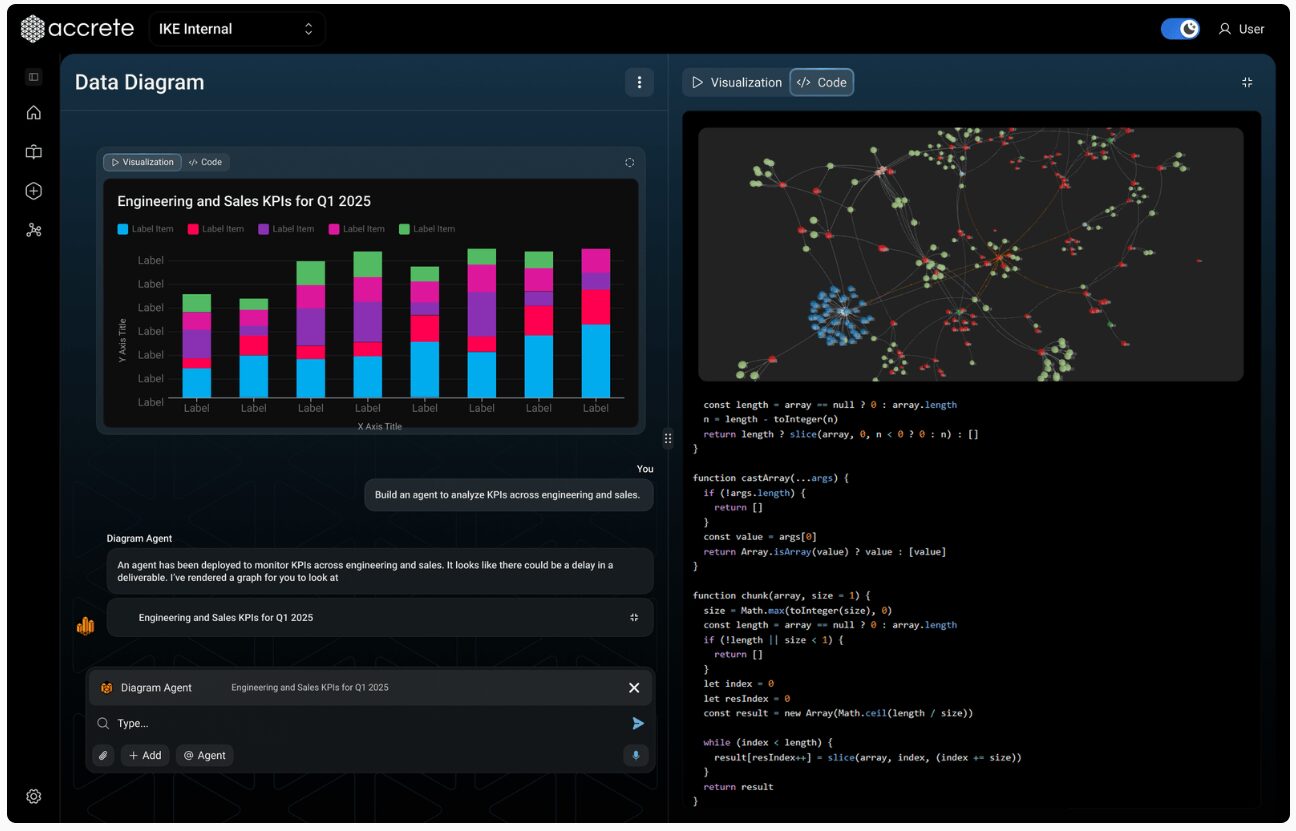Expand the Engineering and Sales KPIs result card
The height and width of the screenshot is (831, 1296).
pyautogui.click(x=634, y=617)
